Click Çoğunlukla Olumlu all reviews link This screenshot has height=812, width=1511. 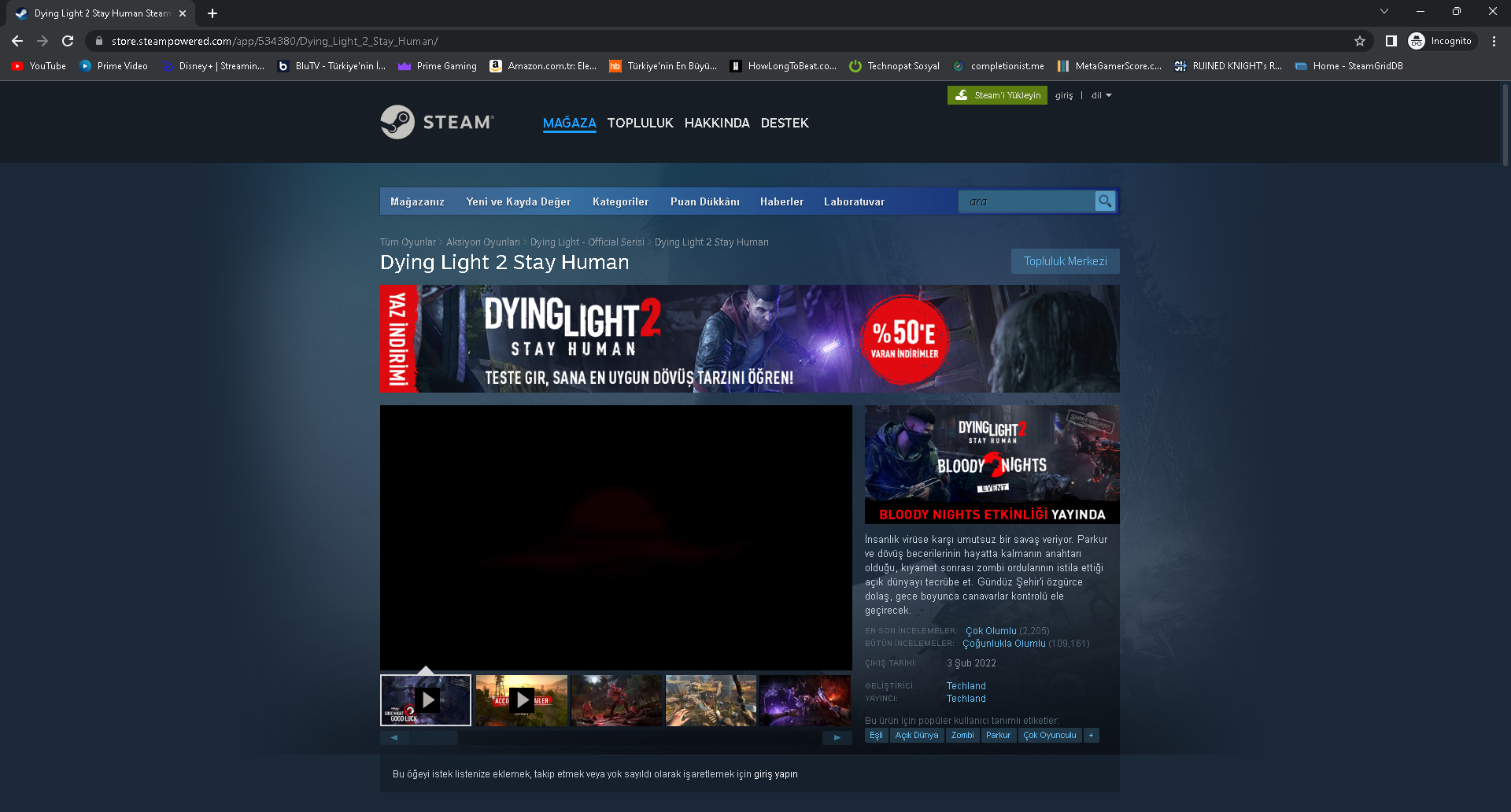pos(1004,644)
